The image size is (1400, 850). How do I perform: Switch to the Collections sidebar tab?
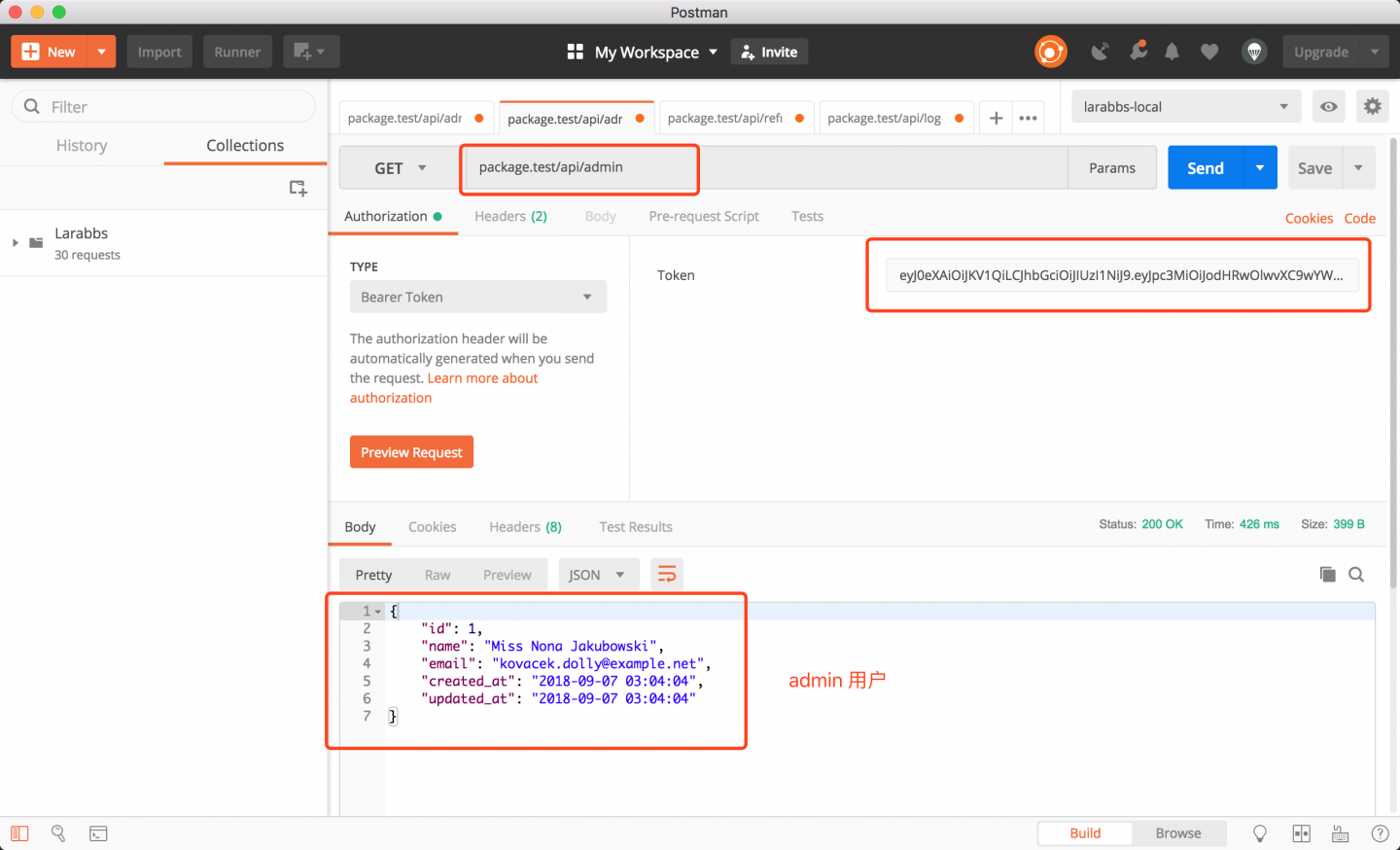(x=245, y=145)
